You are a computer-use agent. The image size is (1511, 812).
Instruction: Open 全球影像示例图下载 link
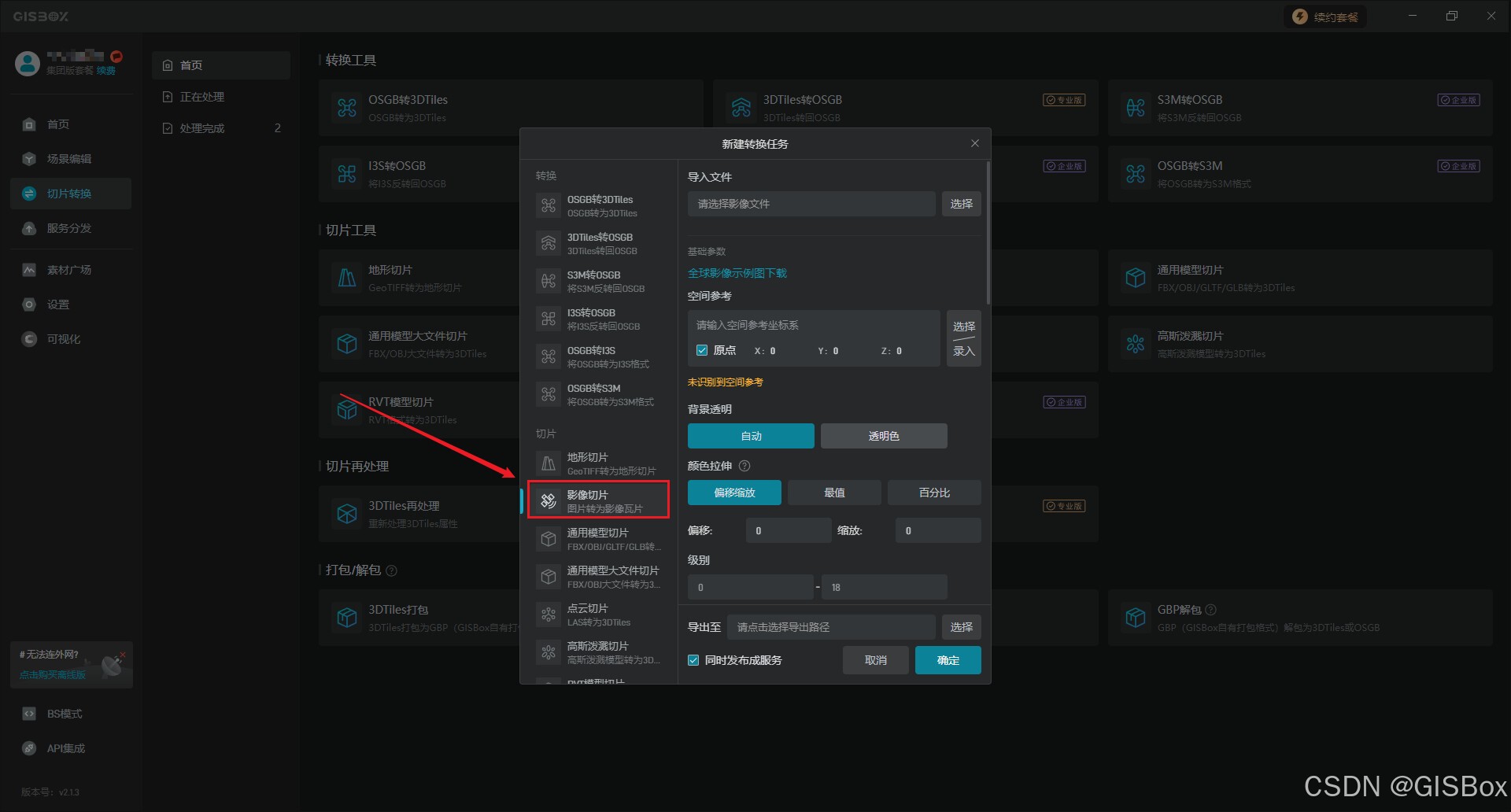click(737, 273)
